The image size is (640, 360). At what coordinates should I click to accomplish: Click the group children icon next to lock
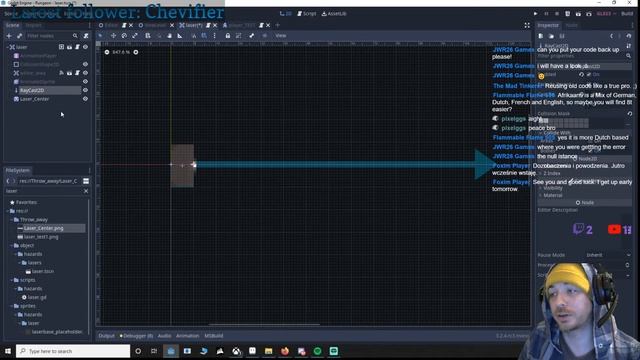pyautogui.click(x=239, y=36)
